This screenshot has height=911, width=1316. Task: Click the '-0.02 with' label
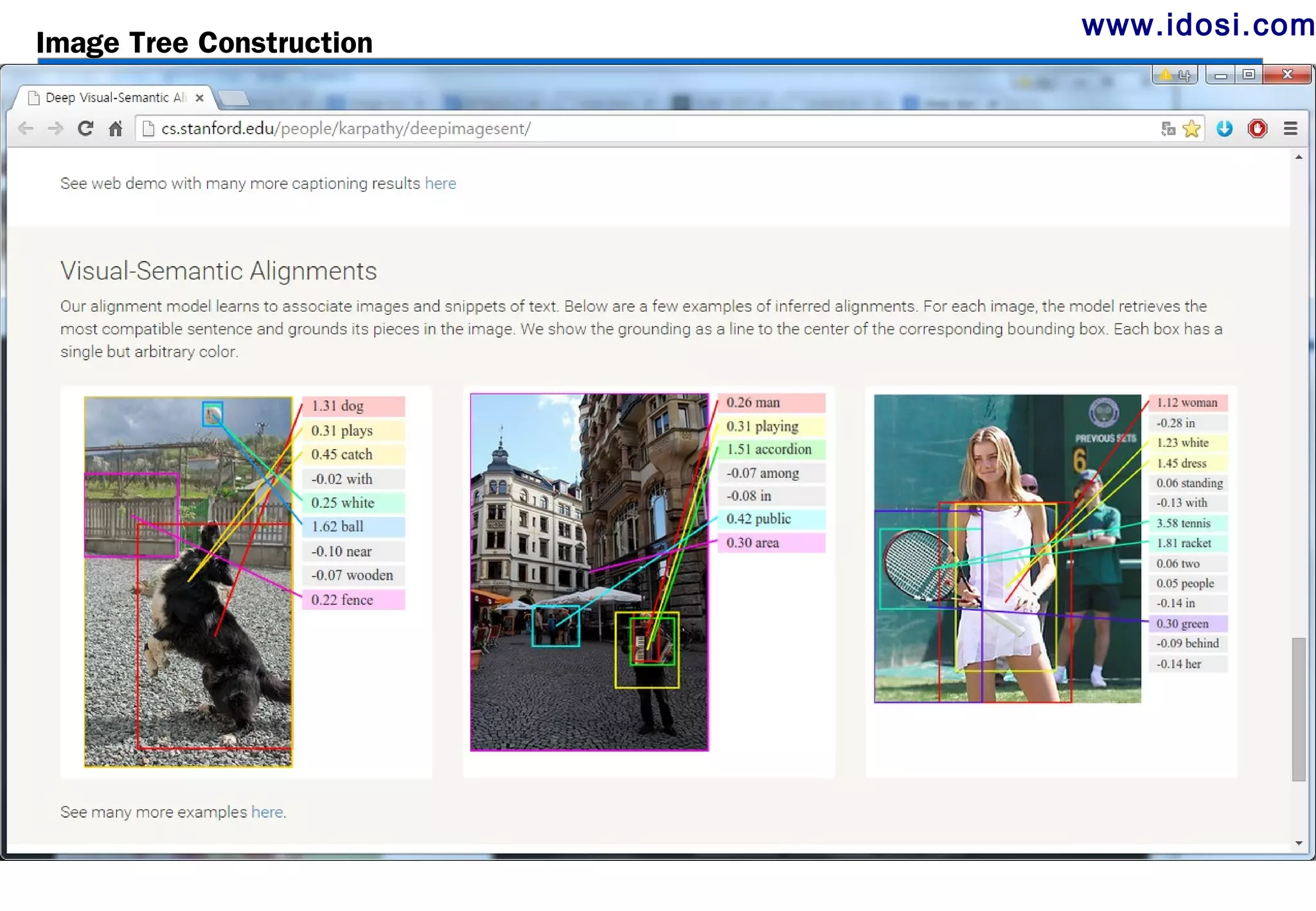[353, 479]
